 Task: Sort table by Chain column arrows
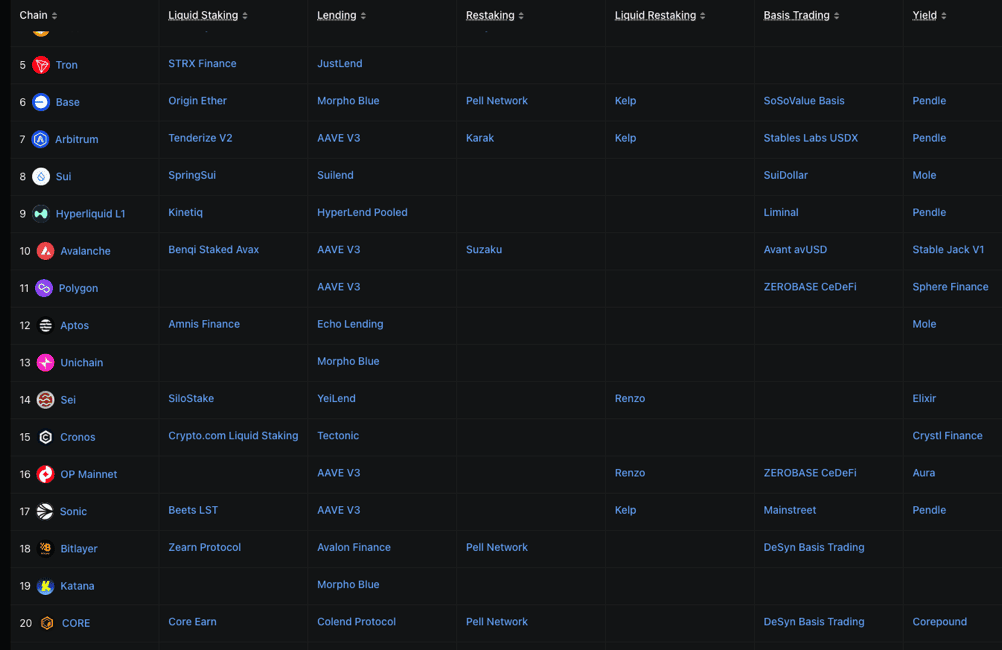coord(54,16)
